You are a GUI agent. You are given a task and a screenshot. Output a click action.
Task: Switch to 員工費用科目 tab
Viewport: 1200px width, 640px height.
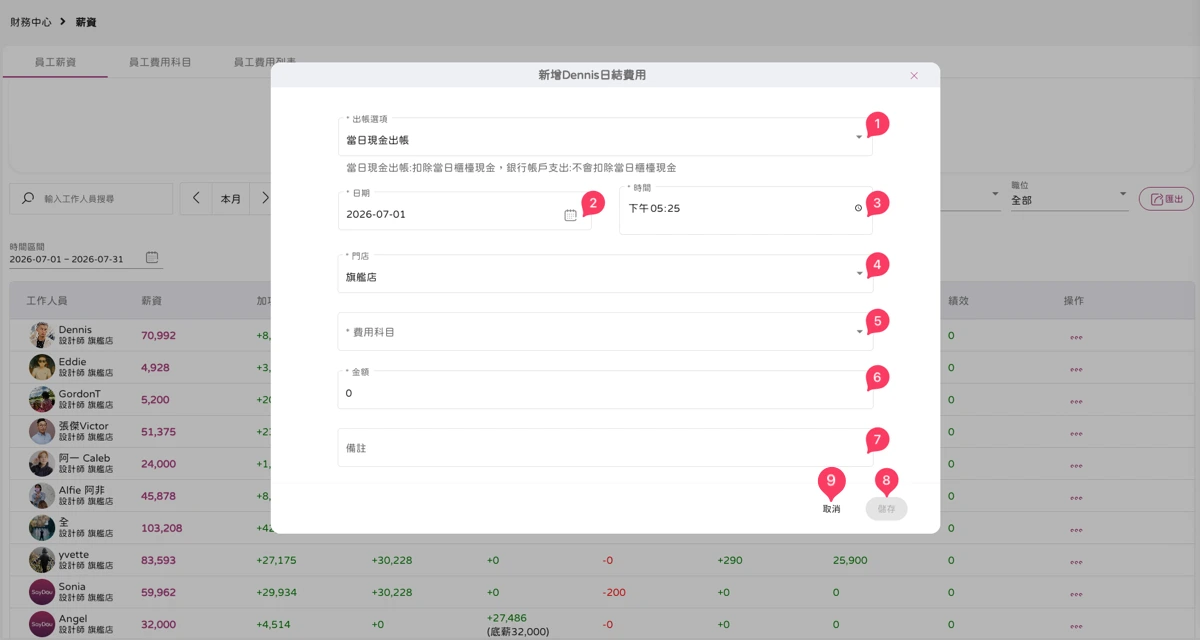pos(160,62)
